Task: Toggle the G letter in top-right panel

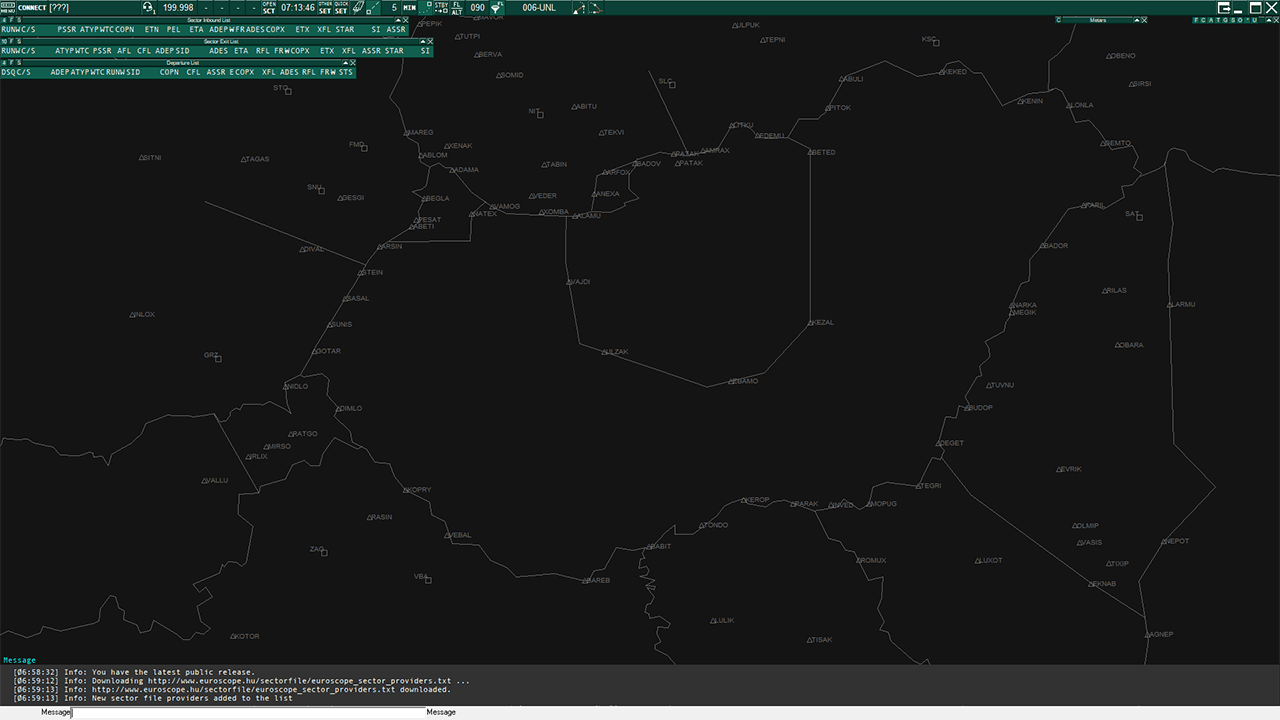Action: (x=1225, y=20)
